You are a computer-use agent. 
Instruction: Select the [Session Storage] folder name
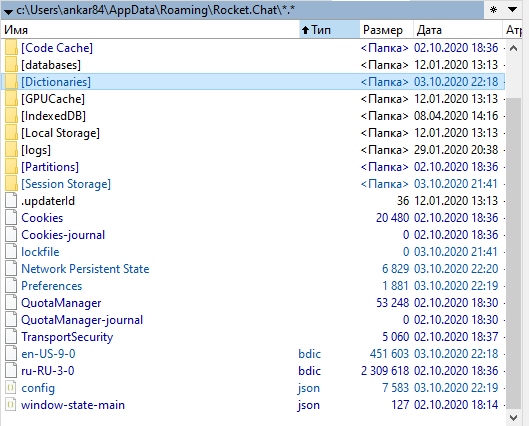66,184
